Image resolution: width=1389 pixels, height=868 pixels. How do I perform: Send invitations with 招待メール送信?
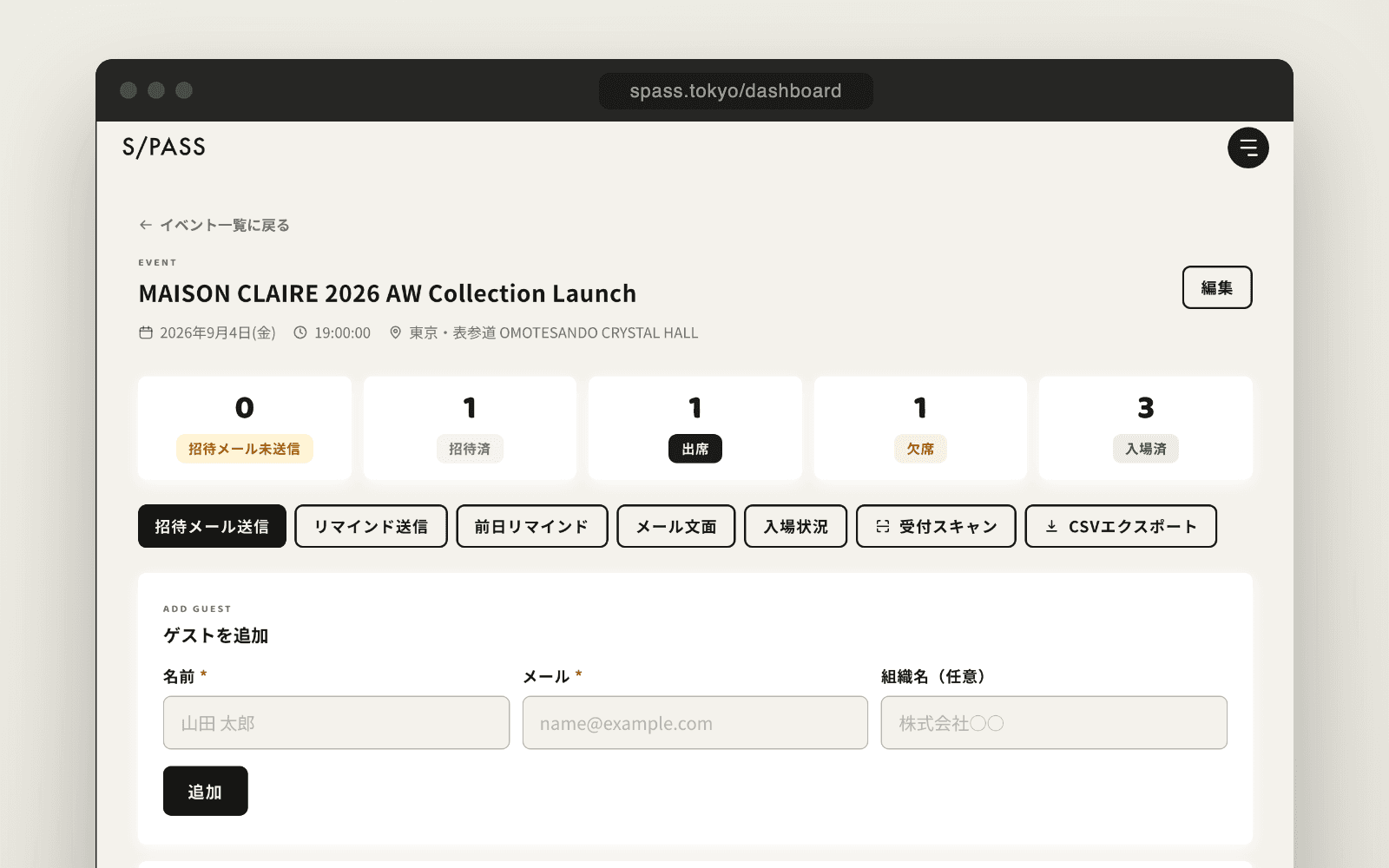[x=212, y=526]
